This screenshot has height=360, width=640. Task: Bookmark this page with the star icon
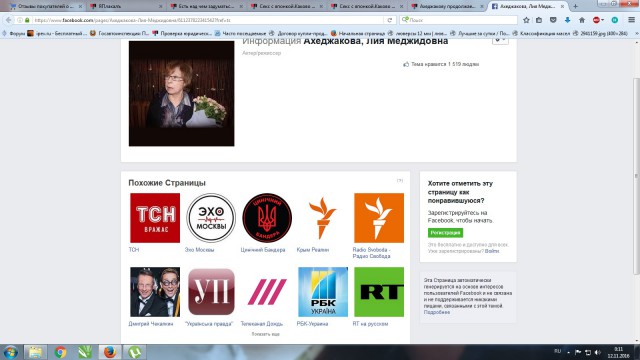[526, 20]
